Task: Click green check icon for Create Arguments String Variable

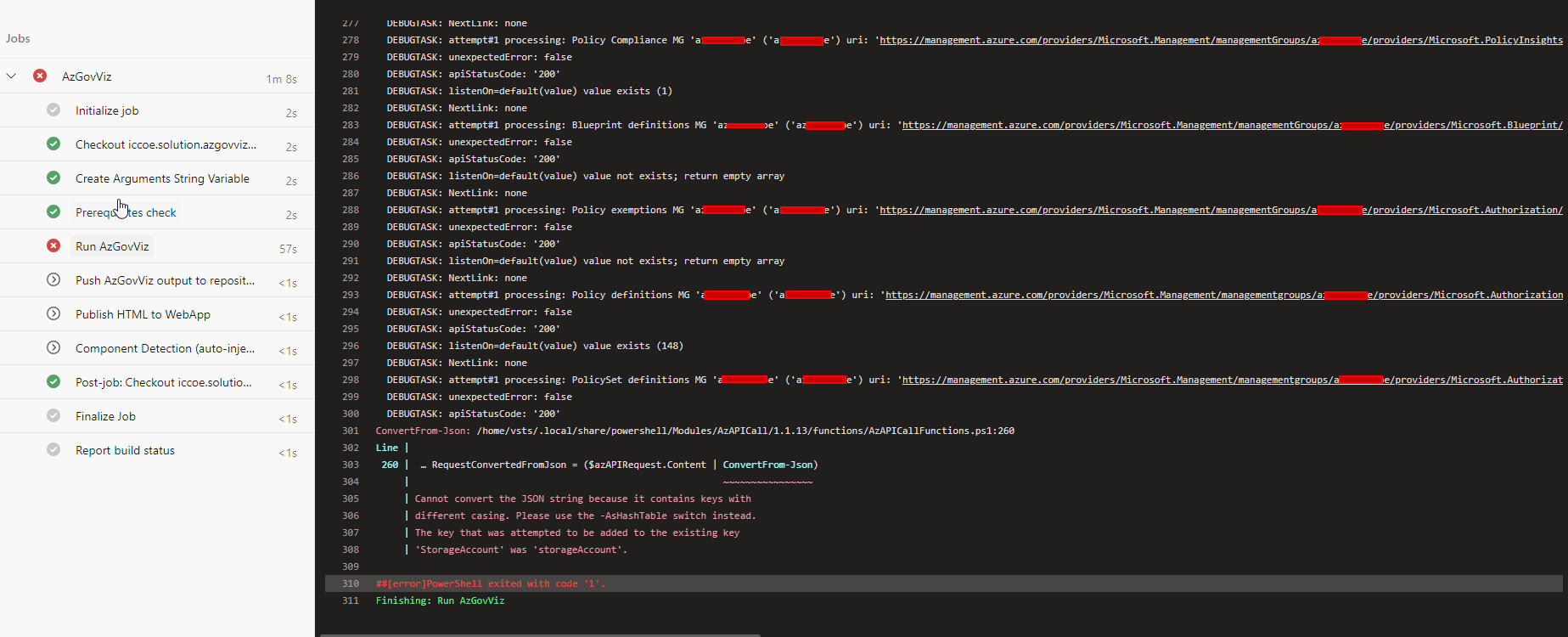Action: [53, 178]
